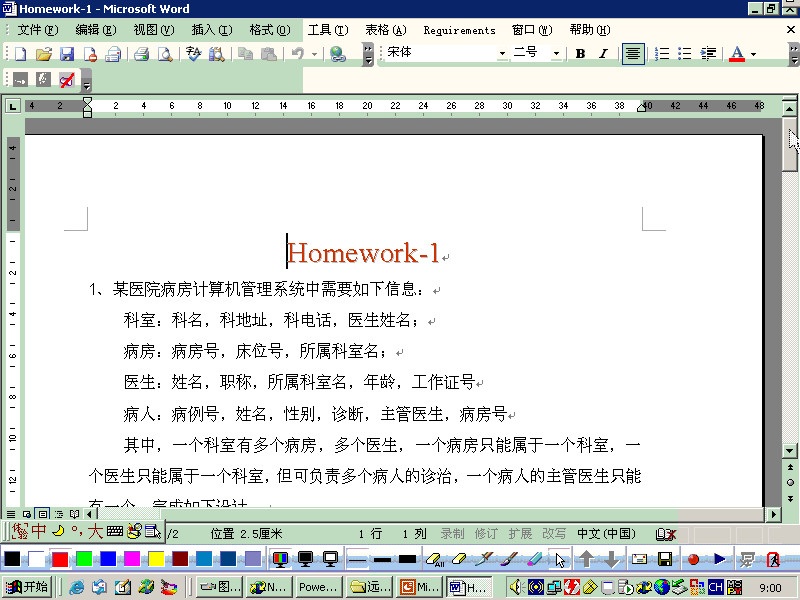Open the 工具(T) menu
The height and width of the screenshot is (600, 800).
328,30
